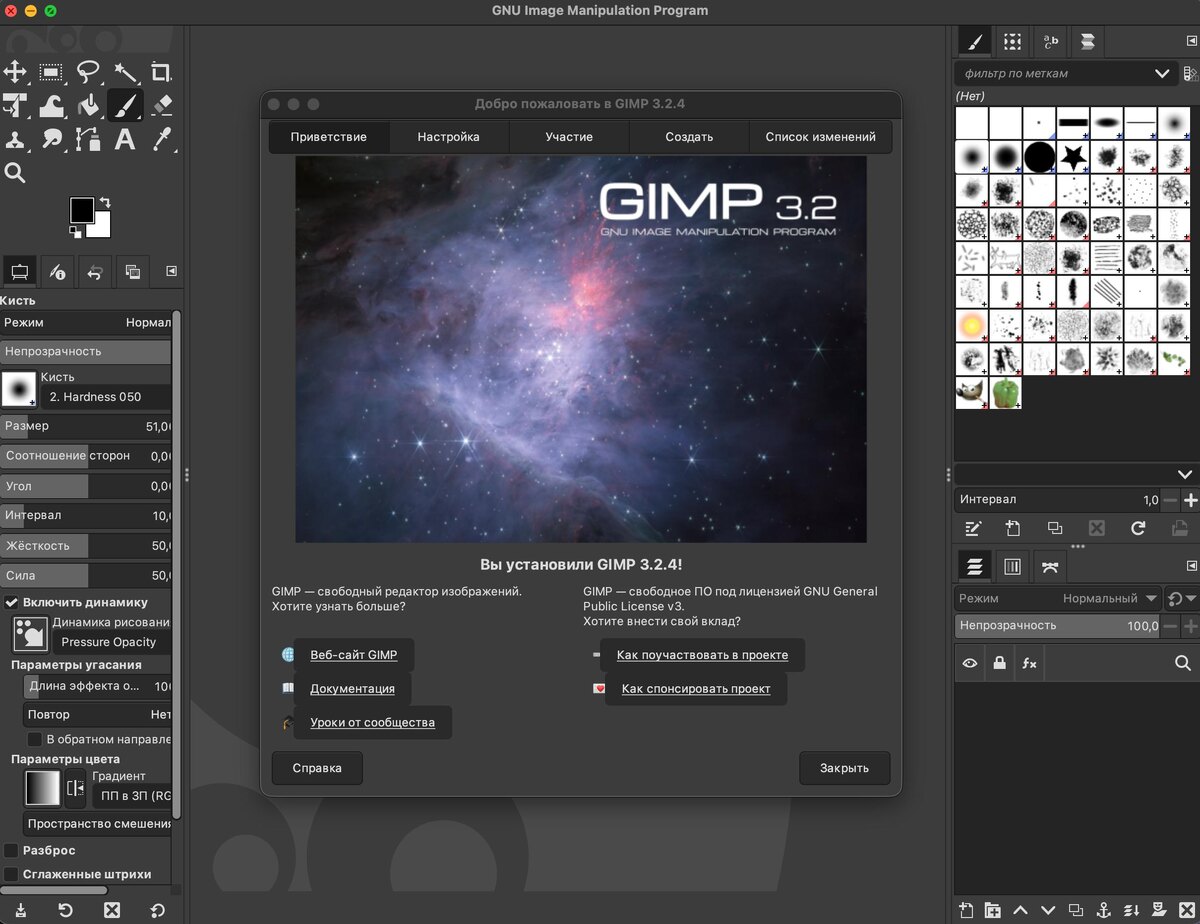Open 'Уроки от сообщества' link
Image resolution: width=1200 pixels, height=924 pixels.
[x=372, y=722]
